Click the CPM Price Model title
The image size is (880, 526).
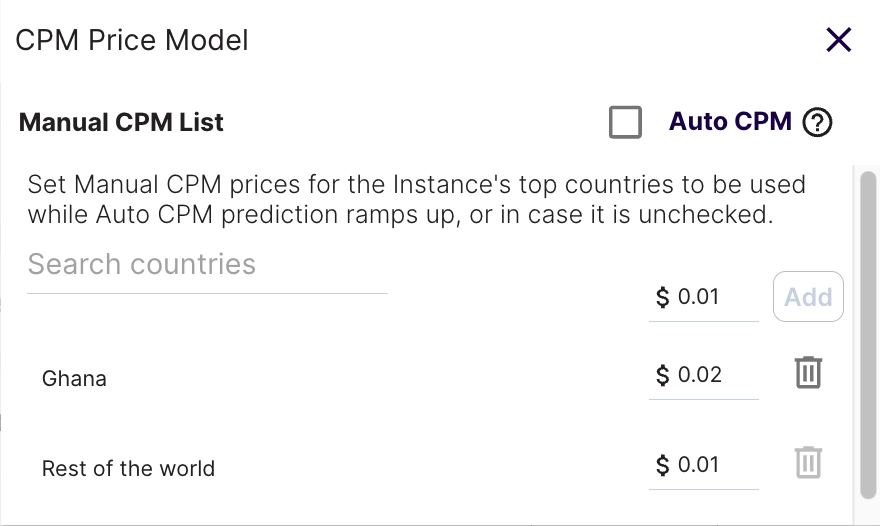(132, 40)
